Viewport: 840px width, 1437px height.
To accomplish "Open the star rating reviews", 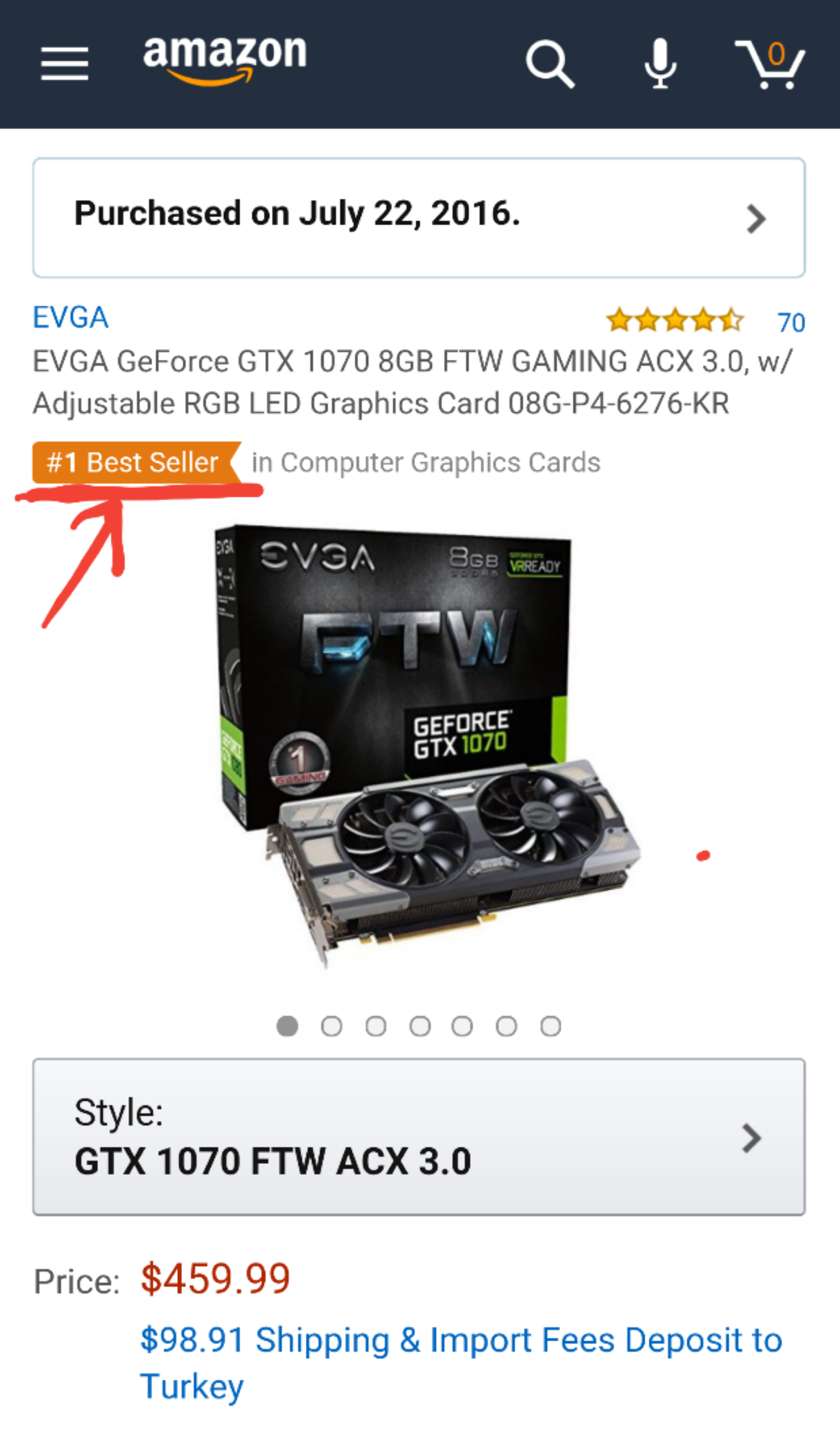I will point(675,320).
